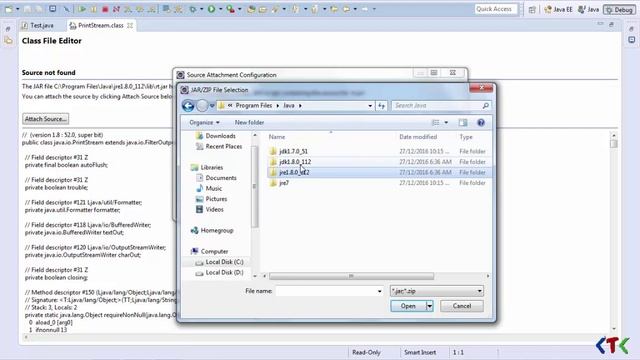Select the jdk1.7.0_51 folder
The height and width of the screenshot is (360, 640).
coord(380,151)
